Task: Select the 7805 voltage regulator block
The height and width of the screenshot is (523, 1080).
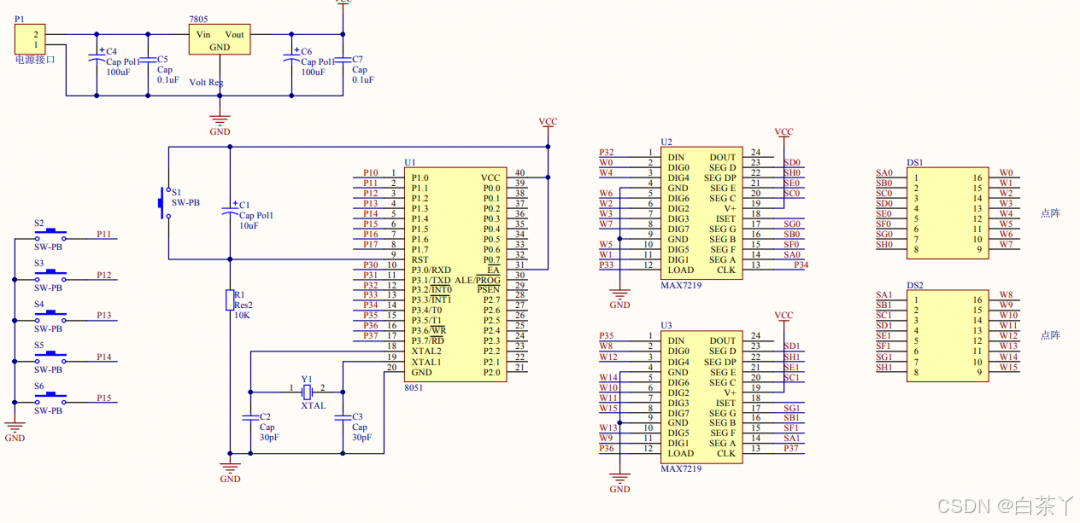Action: 220,39
